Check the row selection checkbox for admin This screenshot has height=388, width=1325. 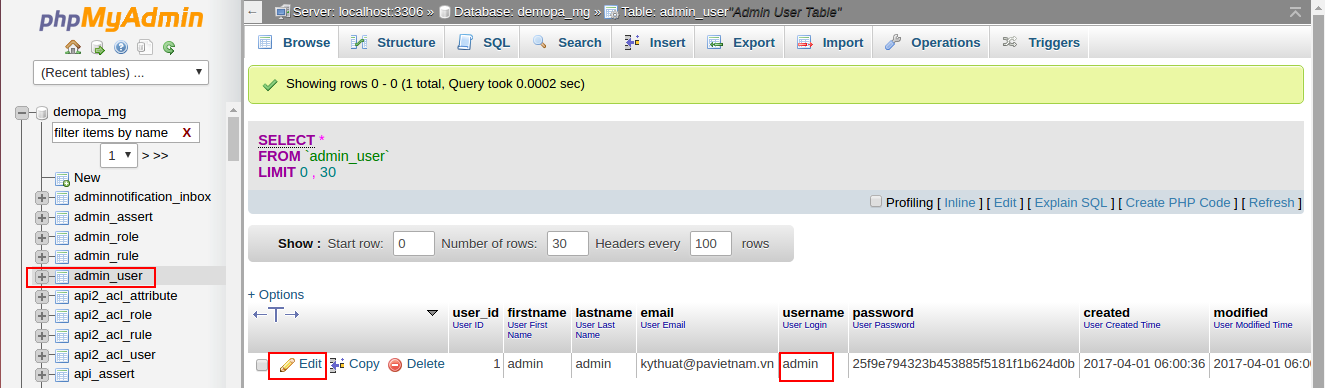pyautogui.click(x=262, y=365)
